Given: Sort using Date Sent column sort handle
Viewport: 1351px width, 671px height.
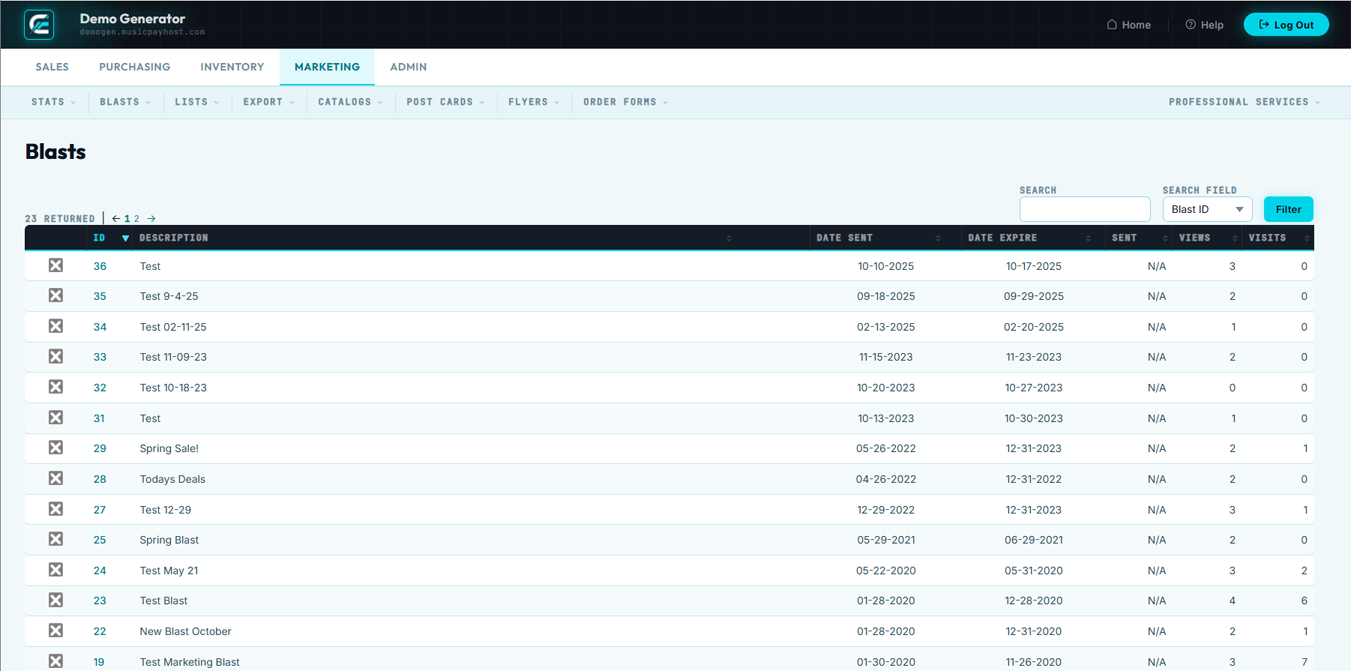Looking at the screenshot, I should pyautogui.click(x=938, y=238).
